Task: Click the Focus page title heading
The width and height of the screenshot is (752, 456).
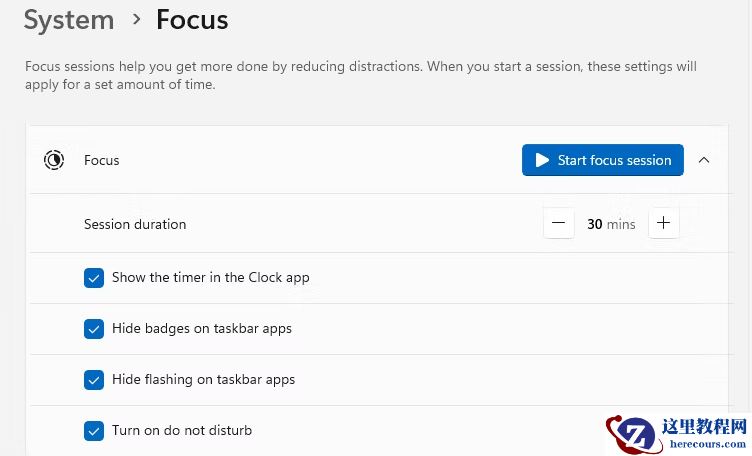Action: click(192, 19)
